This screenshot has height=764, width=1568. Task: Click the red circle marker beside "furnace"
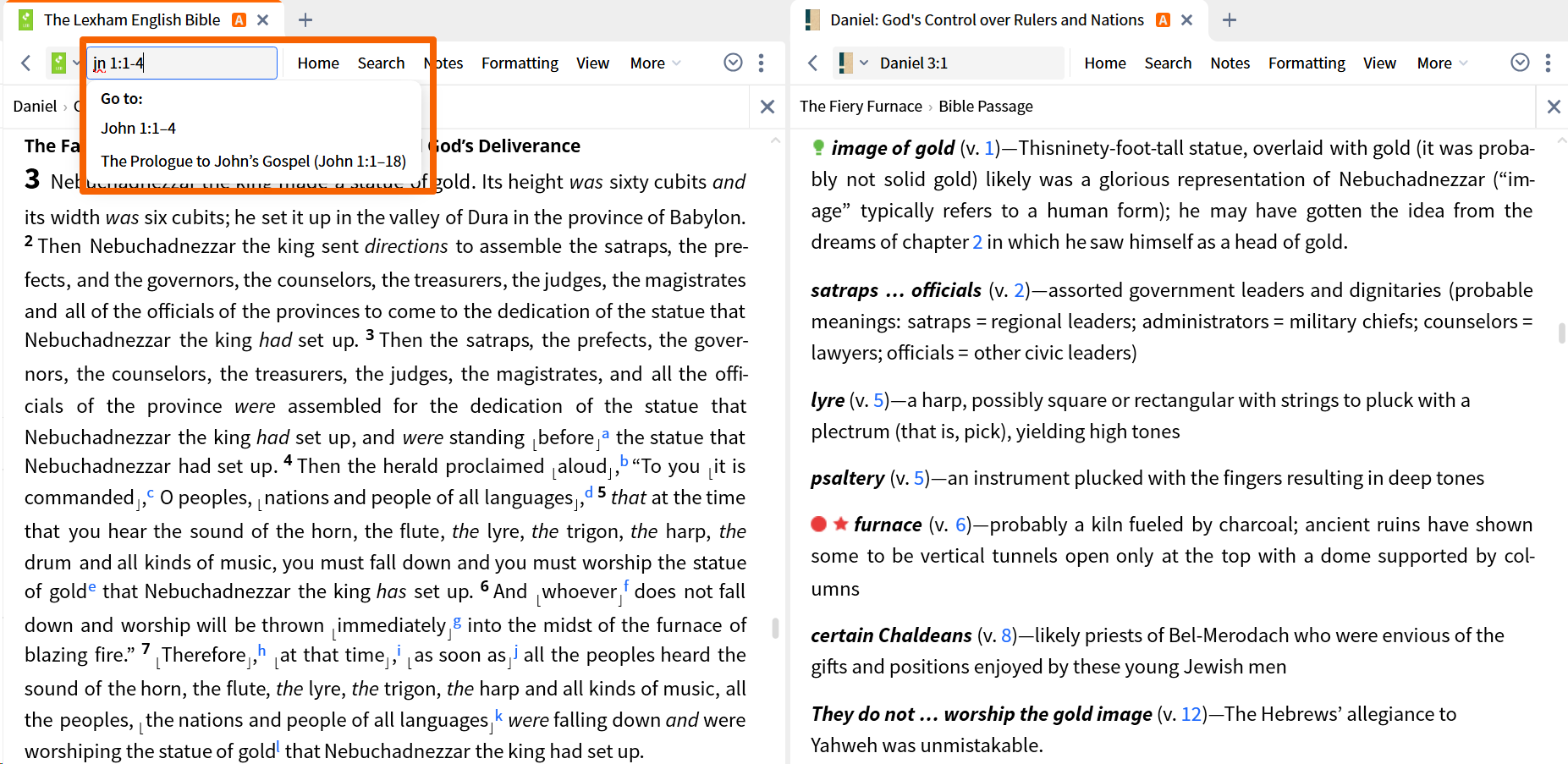click(x=818, y=524)
